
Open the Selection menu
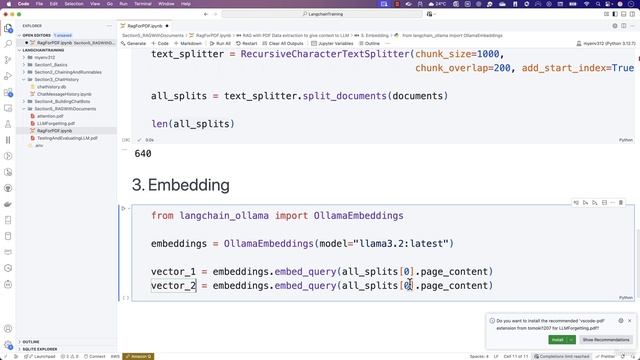click(x=74, y=4)
